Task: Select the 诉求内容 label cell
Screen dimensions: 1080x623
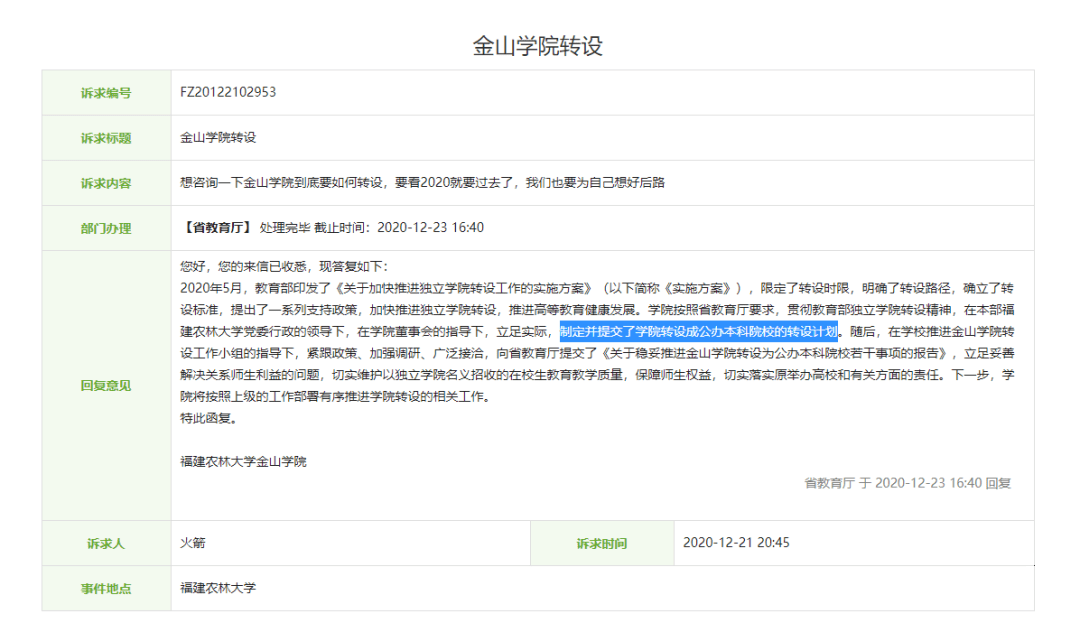Action: tap(106, 183)
